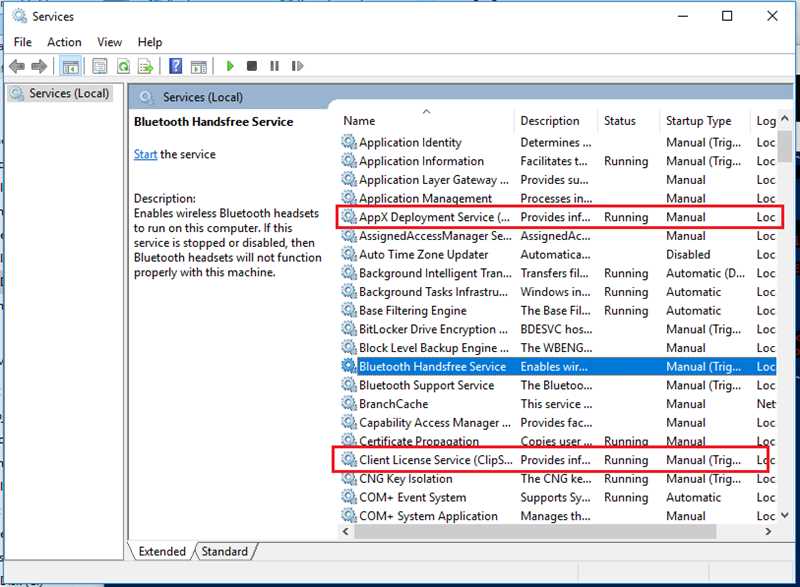Click the gear icon beside Auto Time Zone Updater
The height and width of the screenshot is (587, 800).
point(349,254)
